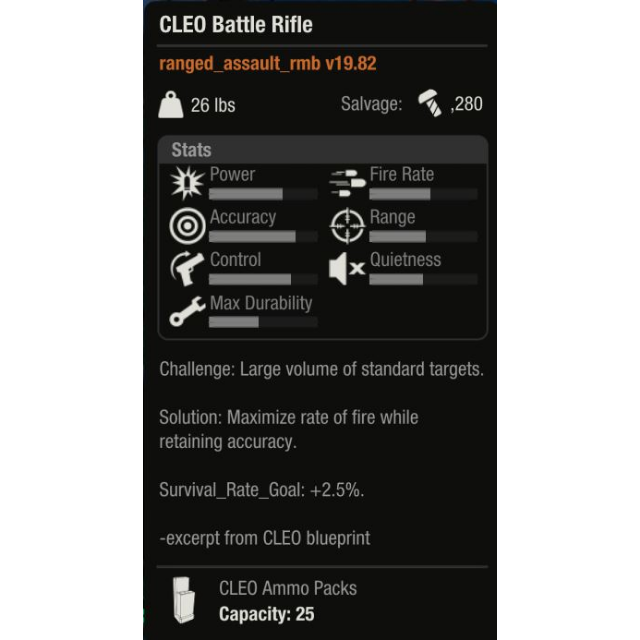Click the Stats section header
640x640 pixels.
point(191,150)
